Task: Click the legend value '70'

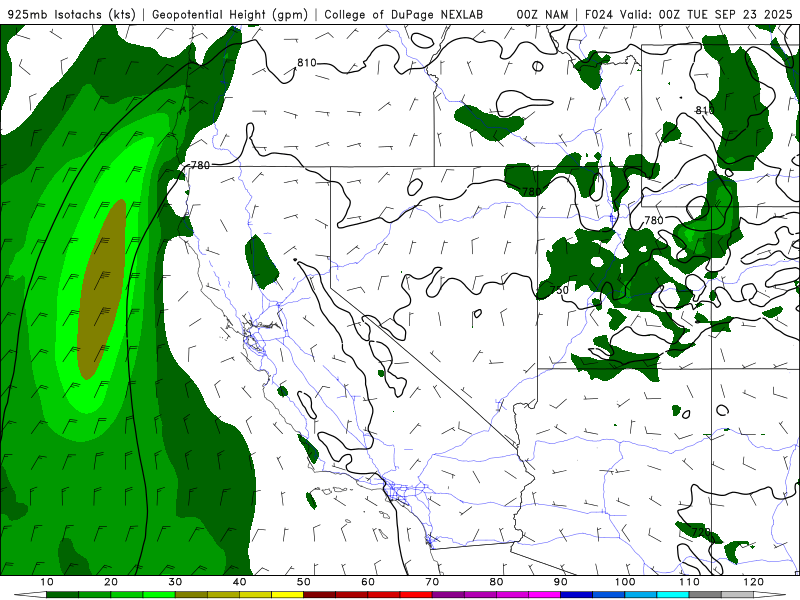Action: pos(432,582)
